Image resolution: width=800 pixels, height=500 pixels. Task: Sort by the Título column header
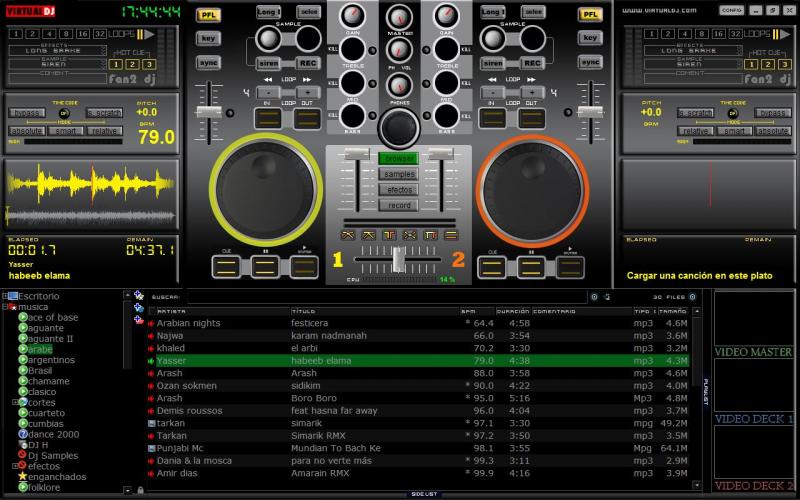374,311
